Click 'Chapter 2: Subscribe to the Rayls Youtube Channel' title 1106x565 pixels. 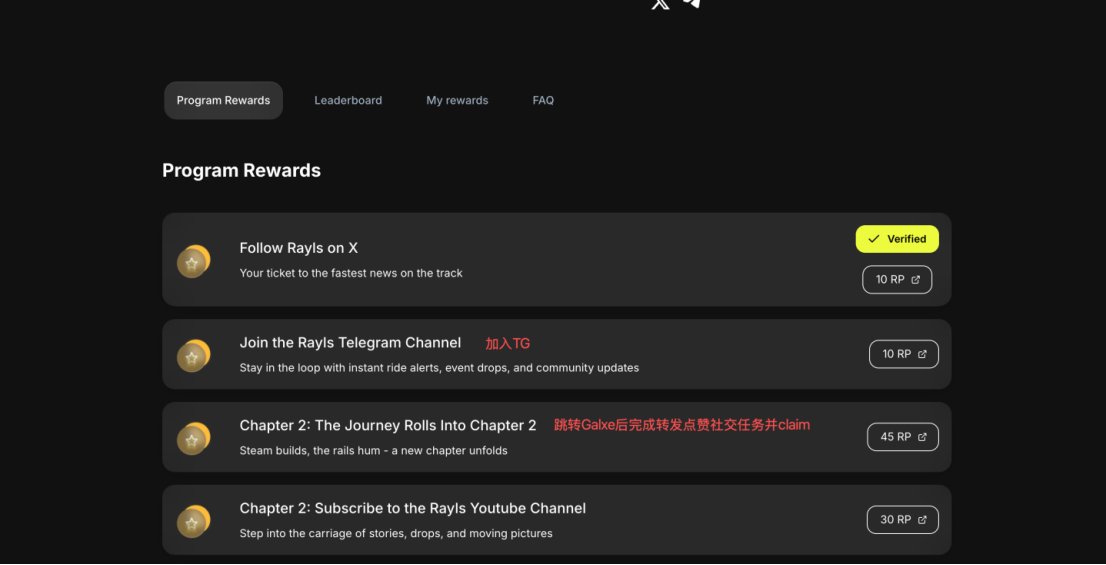413,508
